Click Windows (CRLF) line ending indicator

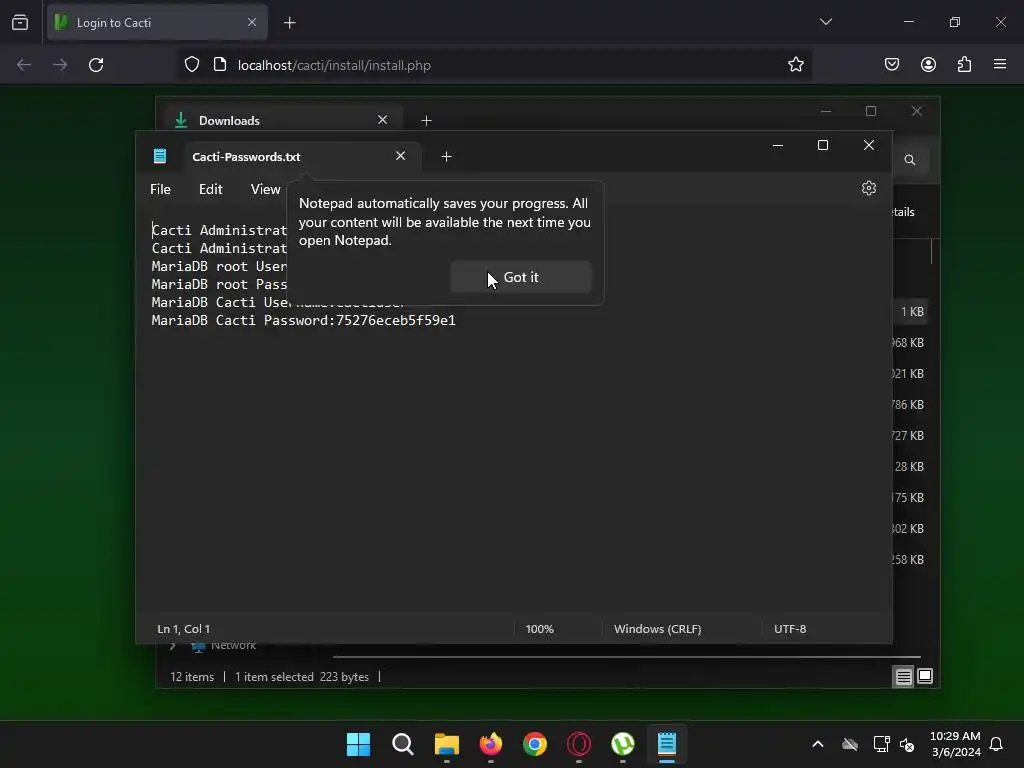657,629
